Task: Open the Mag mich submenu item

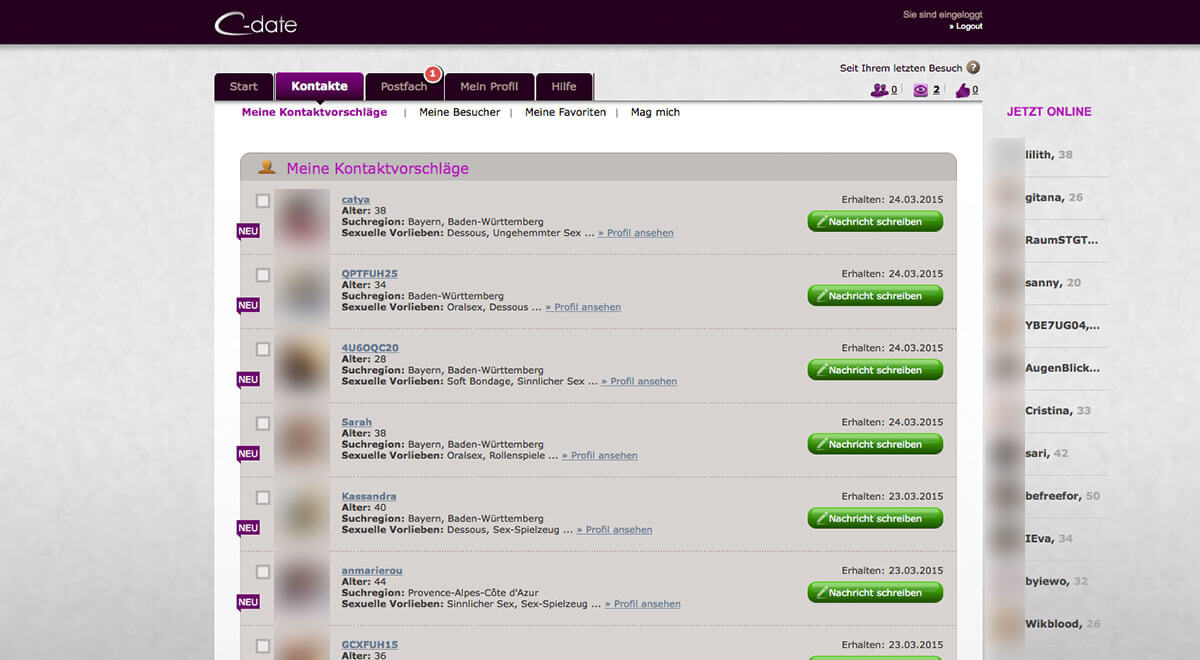Action: click(x=655, y=112)
